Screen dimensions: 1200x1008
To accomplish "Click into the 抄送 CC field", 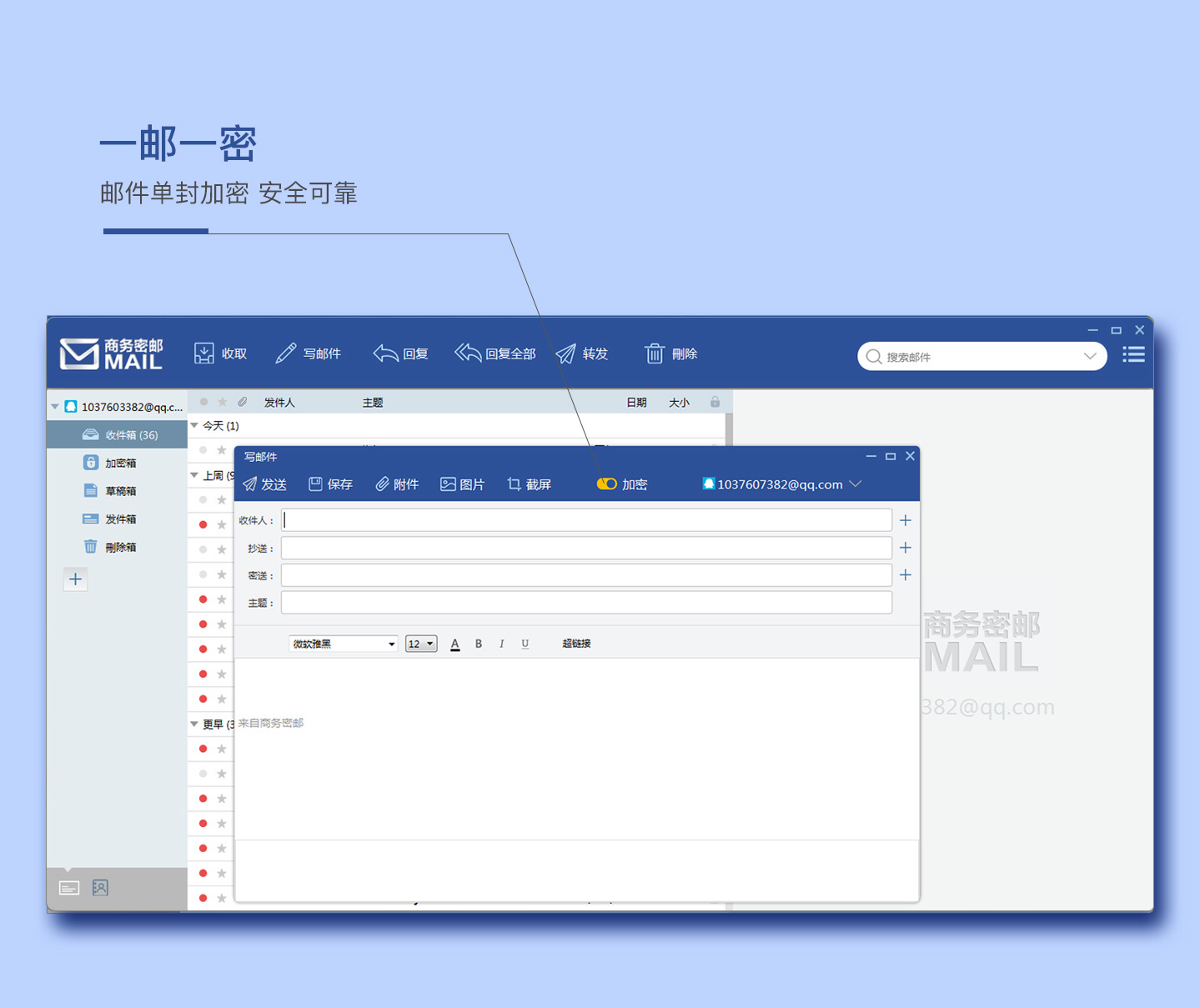I will (x=586, y=548).
